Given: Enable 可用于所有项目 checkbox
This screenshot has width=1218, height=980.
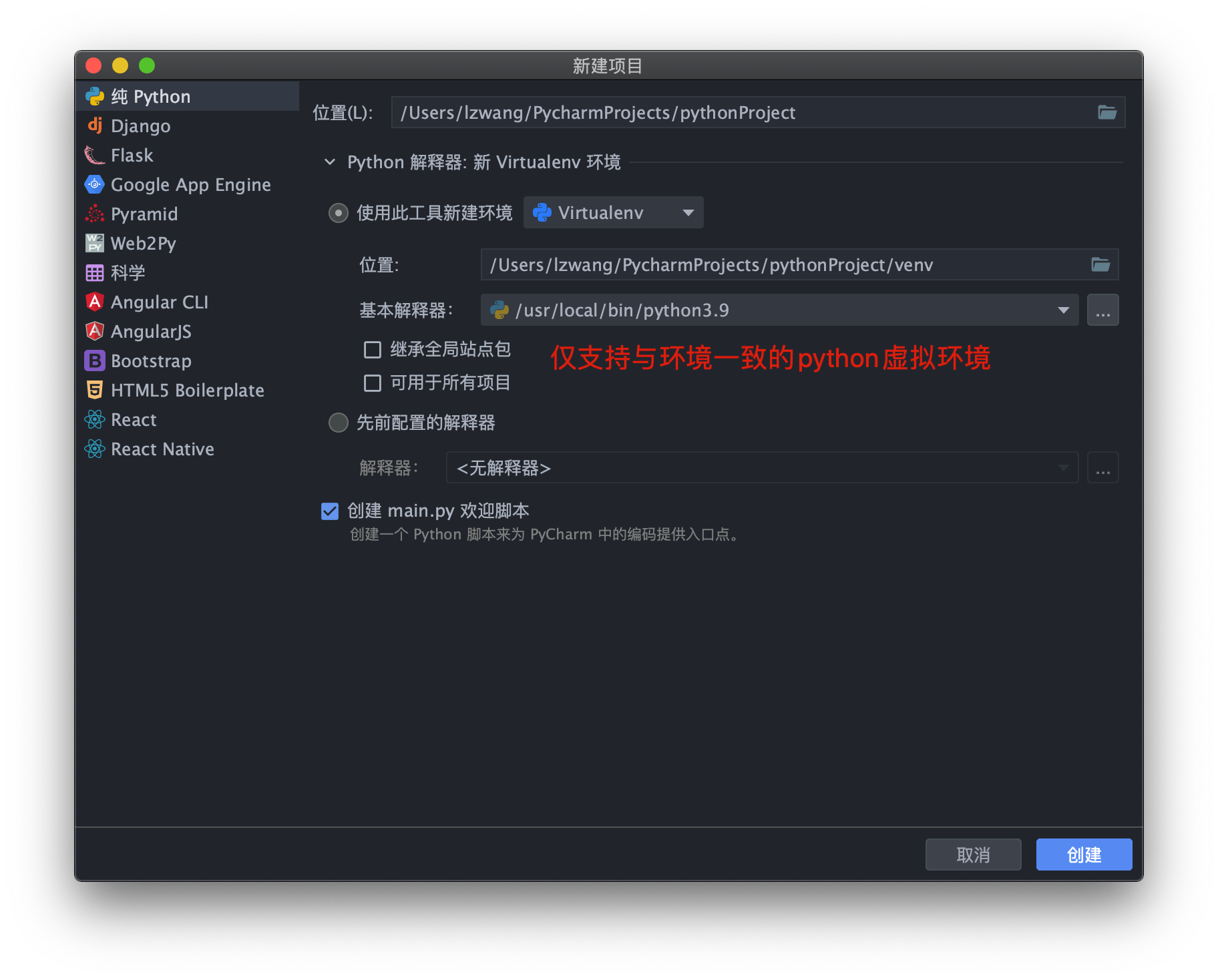Looking at the screenshot, I should coord(373,383).
